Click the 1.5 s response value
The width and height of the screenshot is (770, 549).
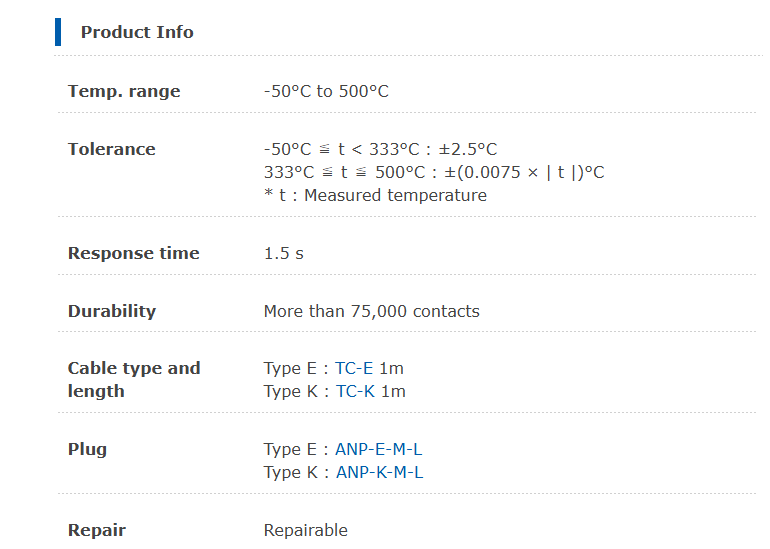[284, 253]
